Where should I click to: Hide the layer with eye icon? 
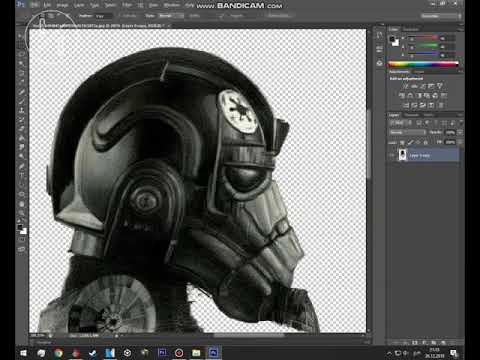pos(392,155)
